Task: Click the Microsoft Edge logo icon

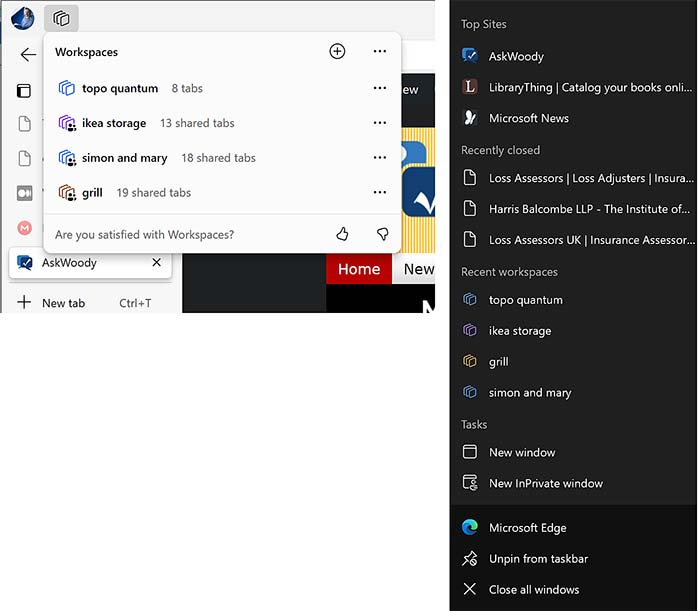Action: (x=470, y=527)
